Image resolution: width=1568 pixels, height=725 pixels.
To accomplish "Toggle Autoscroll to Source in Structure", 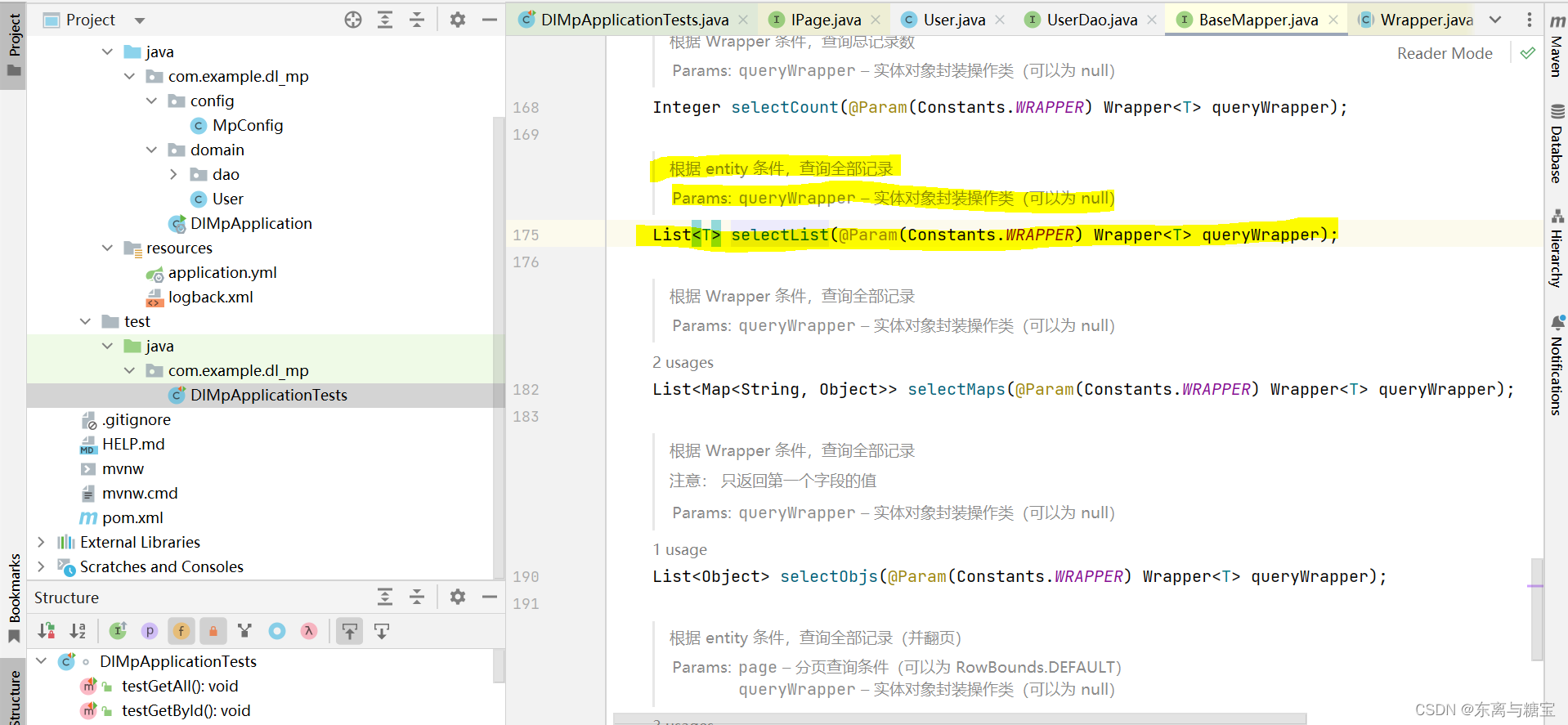I will point(350,631).
